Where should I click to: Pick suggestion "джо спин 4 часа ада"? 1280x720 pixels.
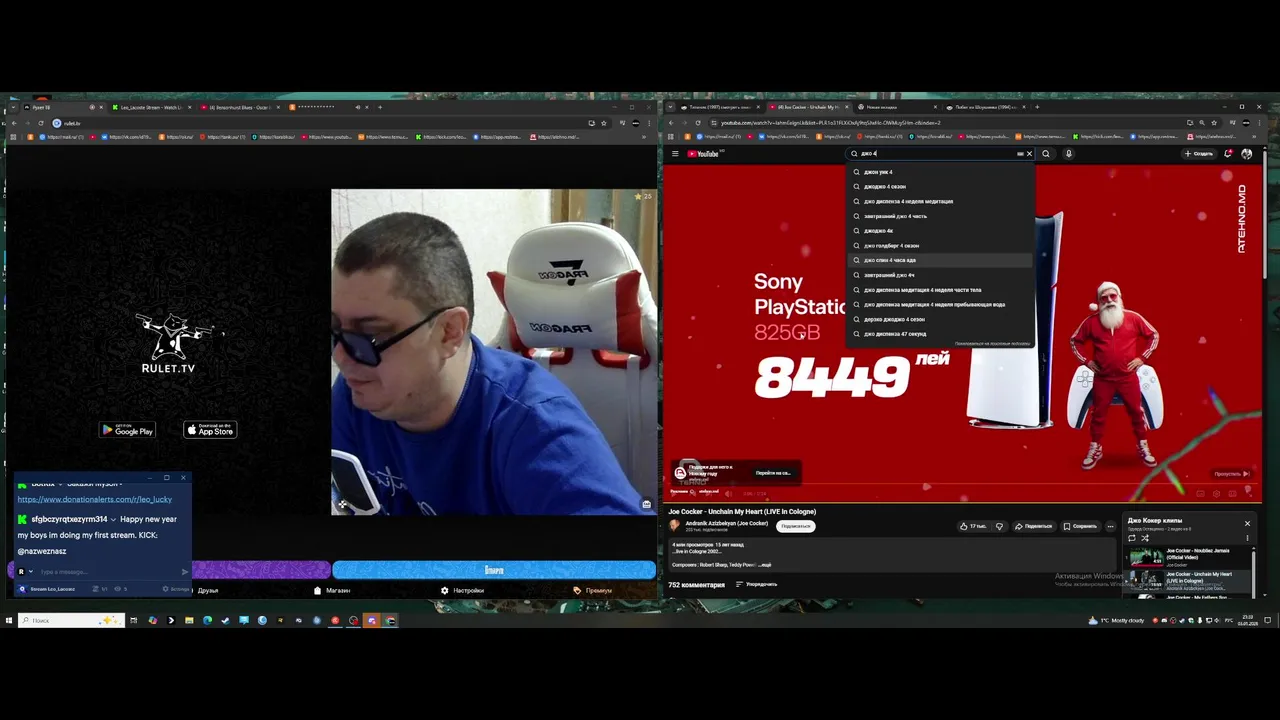940,260
